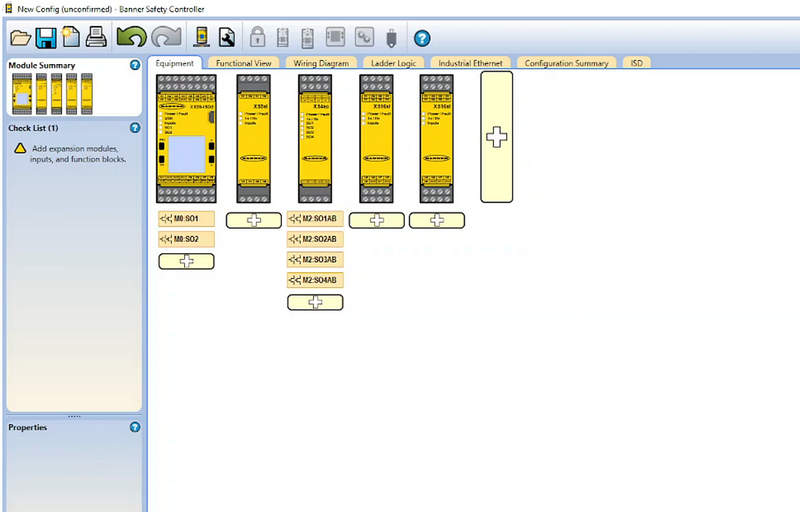The width and height of the screenshot is (800, 512).
Task: Open the Configuration Summary tab
Action: [566, 63]
